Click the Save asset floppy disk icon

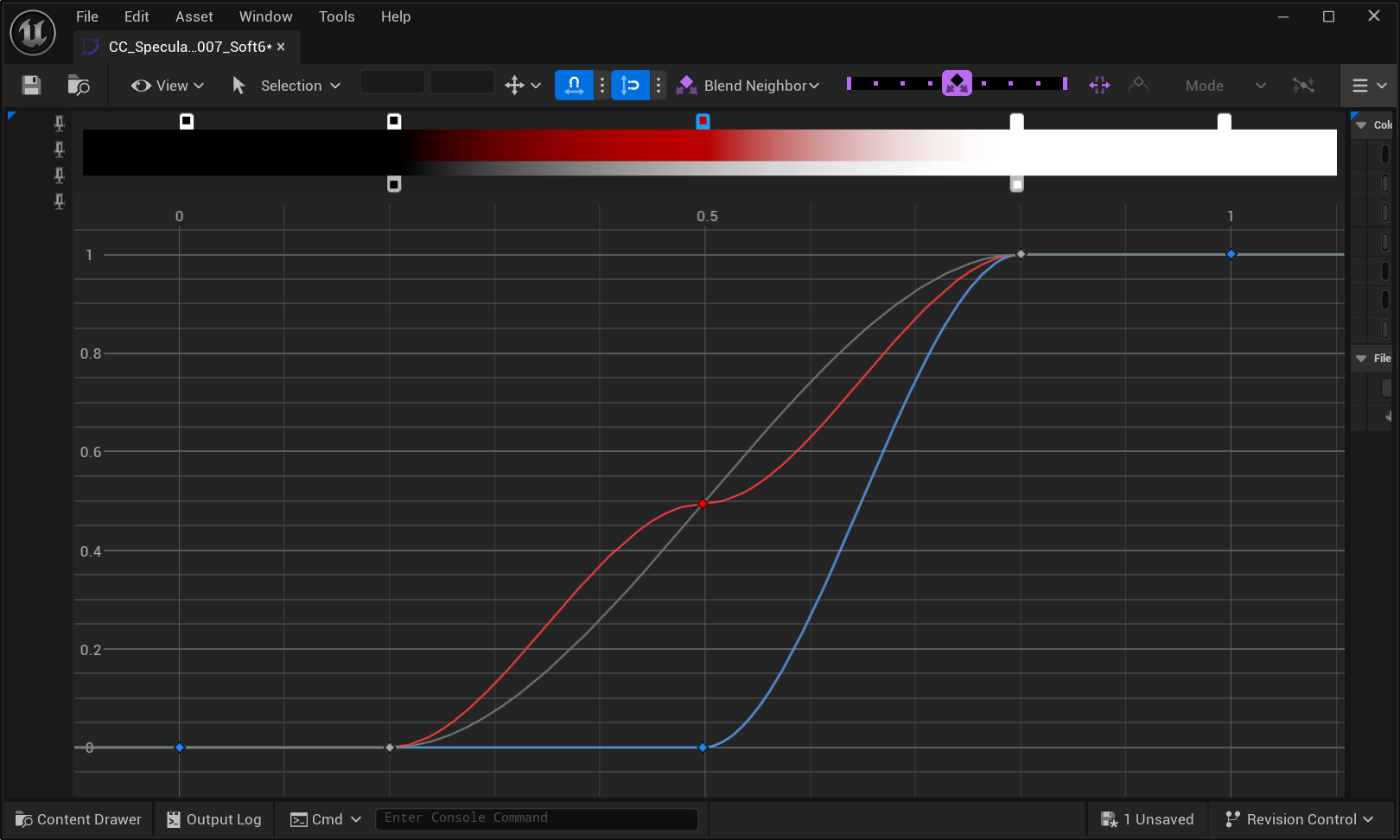[32, 85]
